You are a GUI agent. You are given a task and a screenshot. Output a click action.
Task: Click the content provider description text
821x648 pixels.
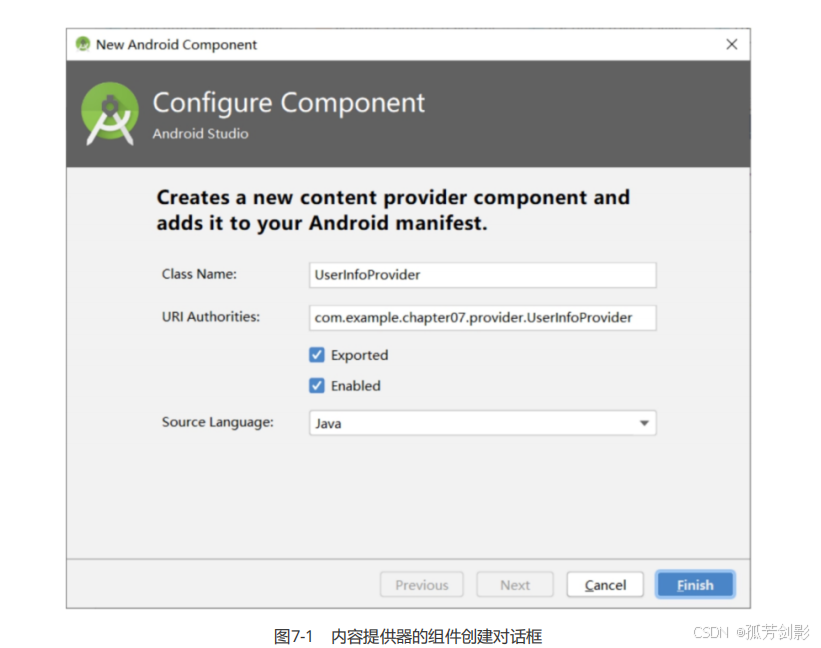(x=393, y=210)
